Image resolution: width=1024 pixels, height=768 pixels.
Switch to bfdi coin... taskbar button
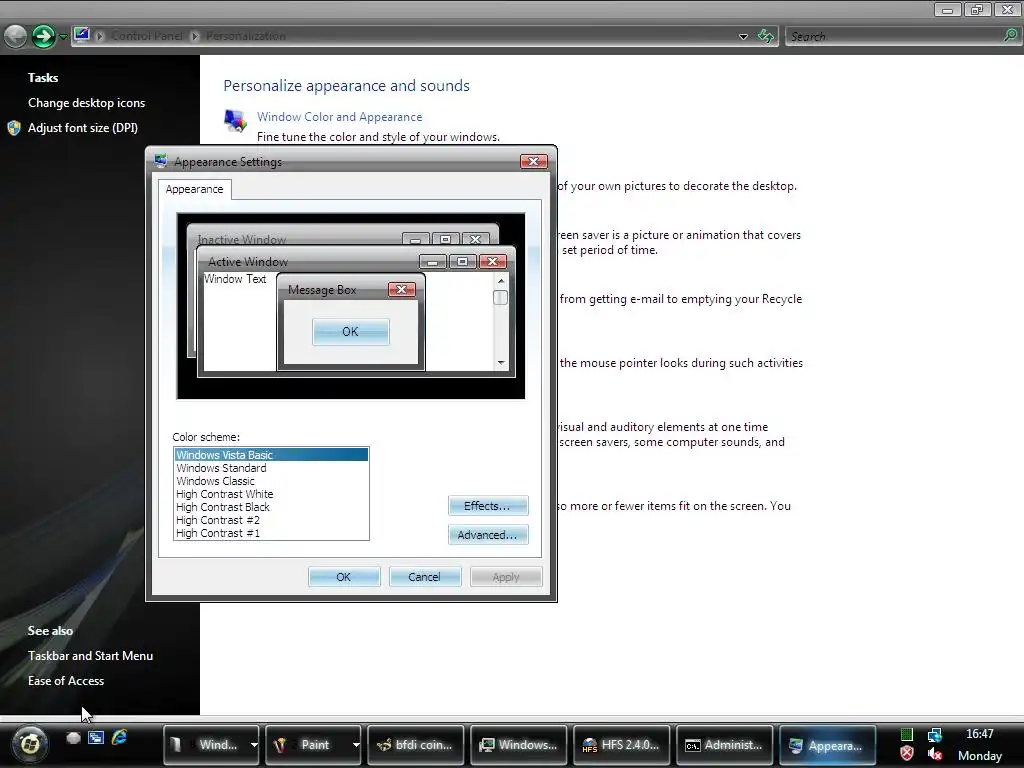pyautogui.click(x=416, y=745)
